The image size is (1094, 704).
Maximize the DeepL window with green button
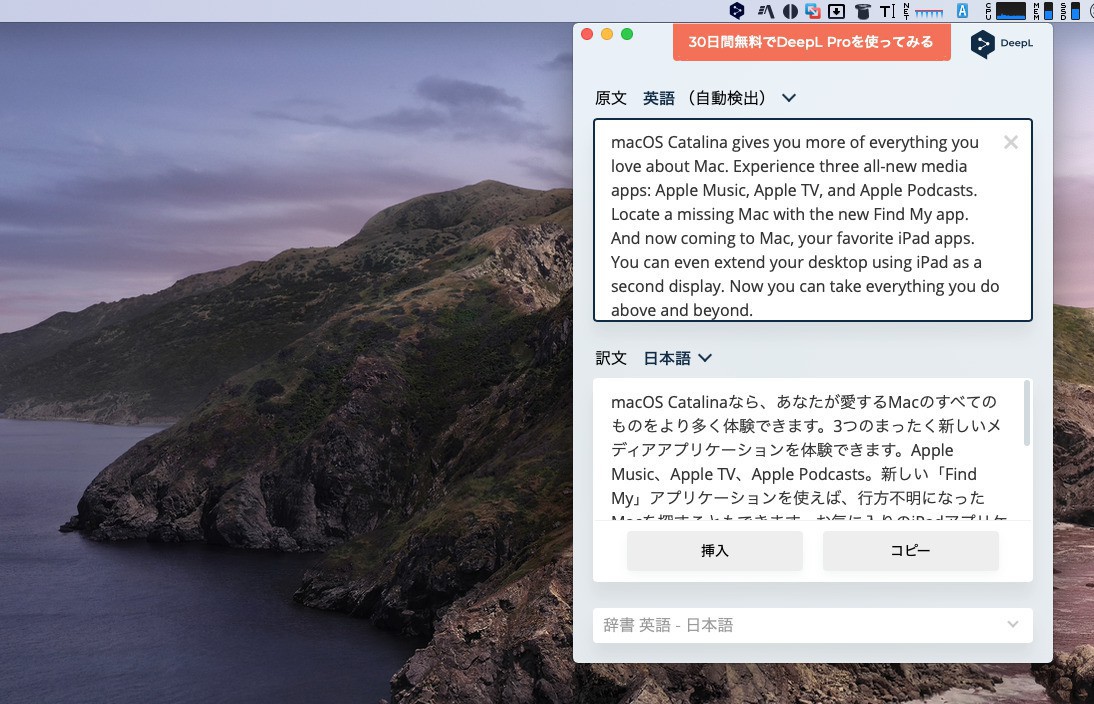[627, 34]
